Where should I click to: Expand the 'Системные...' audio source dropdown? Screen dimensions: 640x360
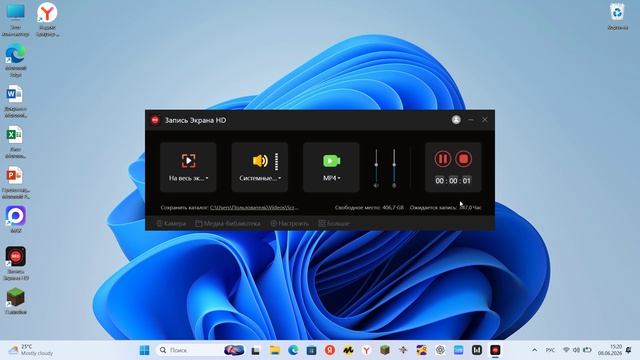coord(260,178)
